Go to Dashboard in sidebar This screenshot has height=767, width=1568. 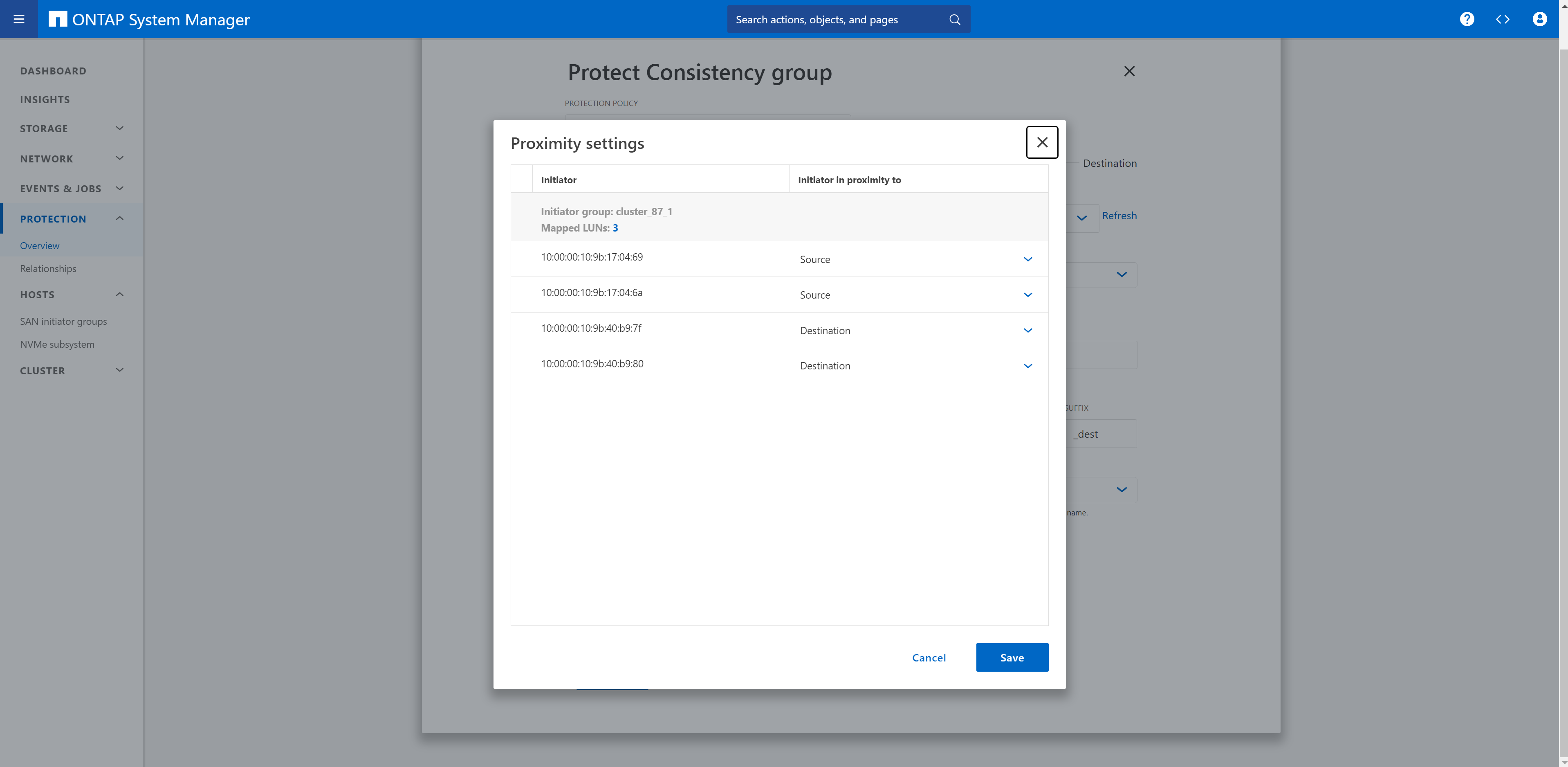53,71
